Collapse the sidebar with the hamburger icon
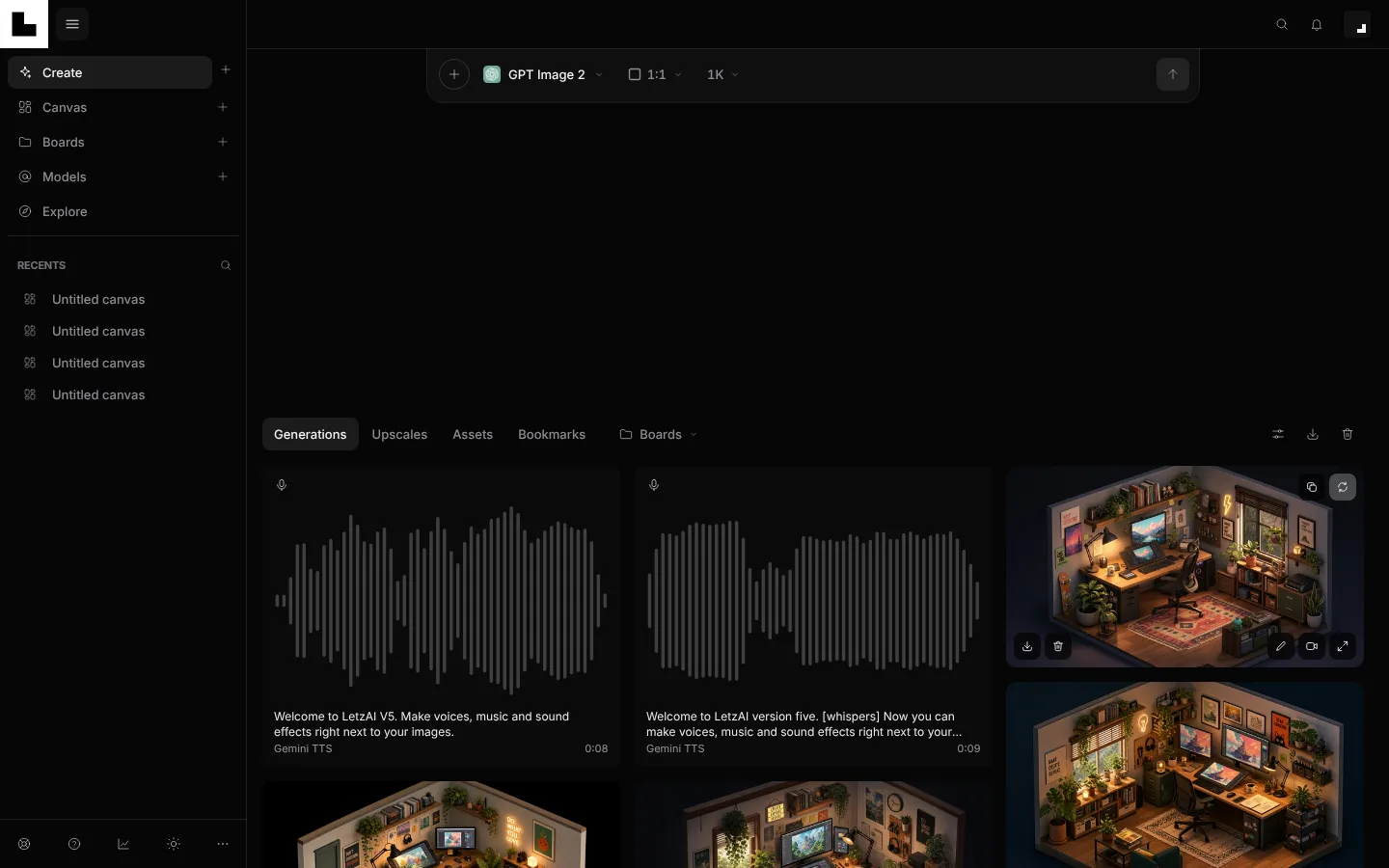The image size is (1389, 868). tap(72, 24)
